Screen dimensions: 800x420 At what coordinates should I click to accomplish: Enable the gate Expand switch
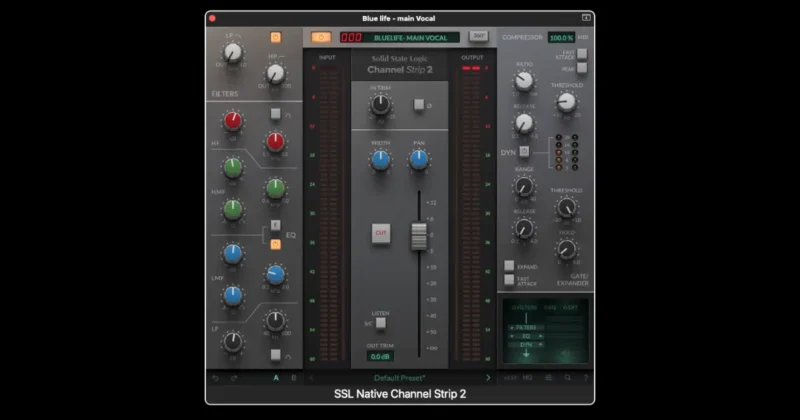[x=509, y=266]
